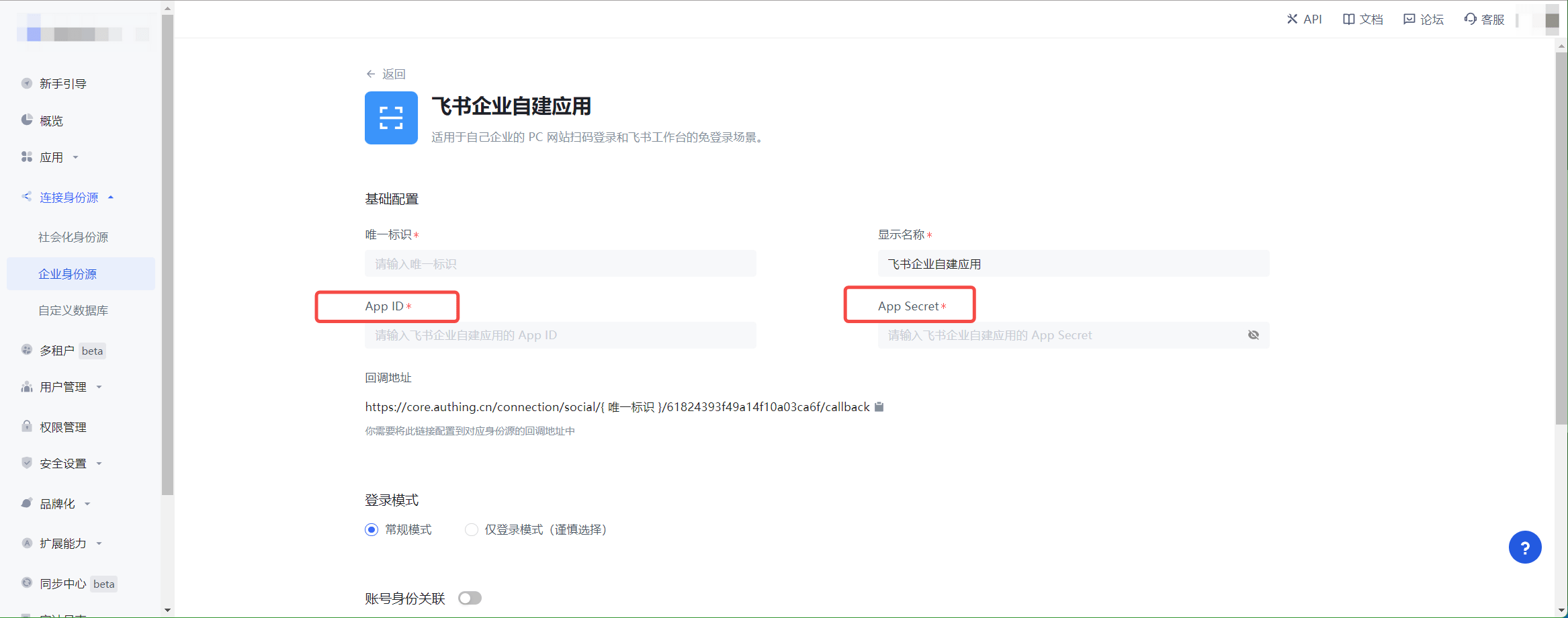Expand the 应用 sidebar menu
The image size is (1568, 618).
pyautogui.click(x=51, y=157)
